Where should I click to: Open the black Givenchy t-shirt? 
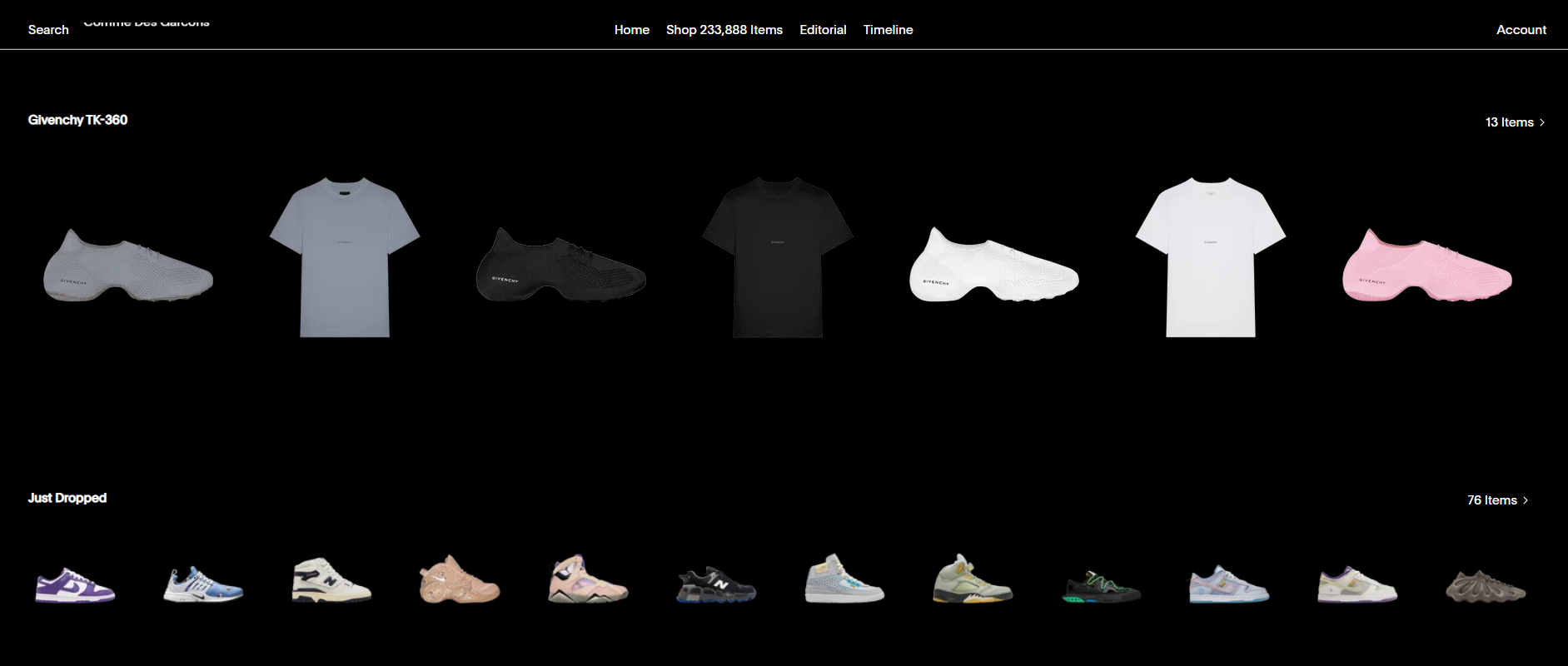[778, 256]
